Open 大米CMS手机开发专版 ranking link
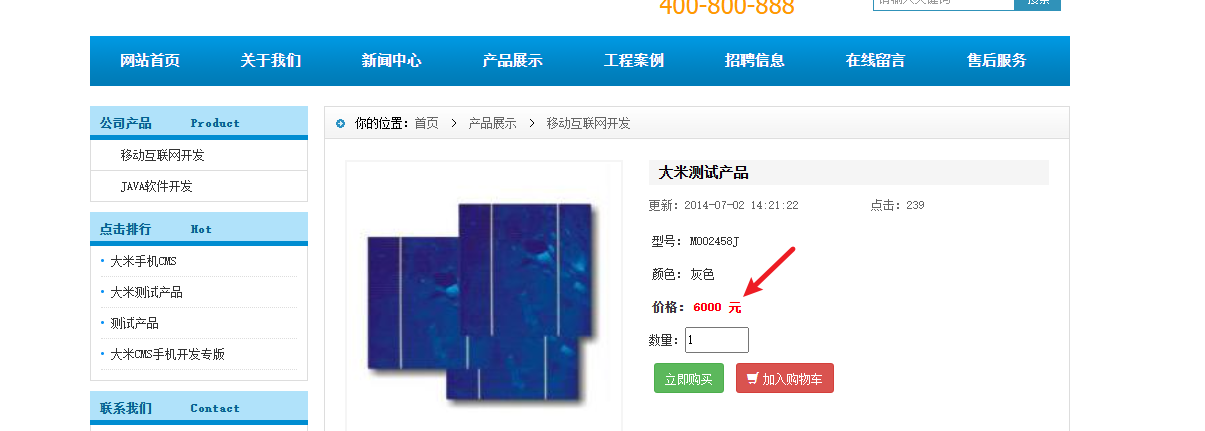Viewport: 1205px width, 431px height. (x=167, y=355)
